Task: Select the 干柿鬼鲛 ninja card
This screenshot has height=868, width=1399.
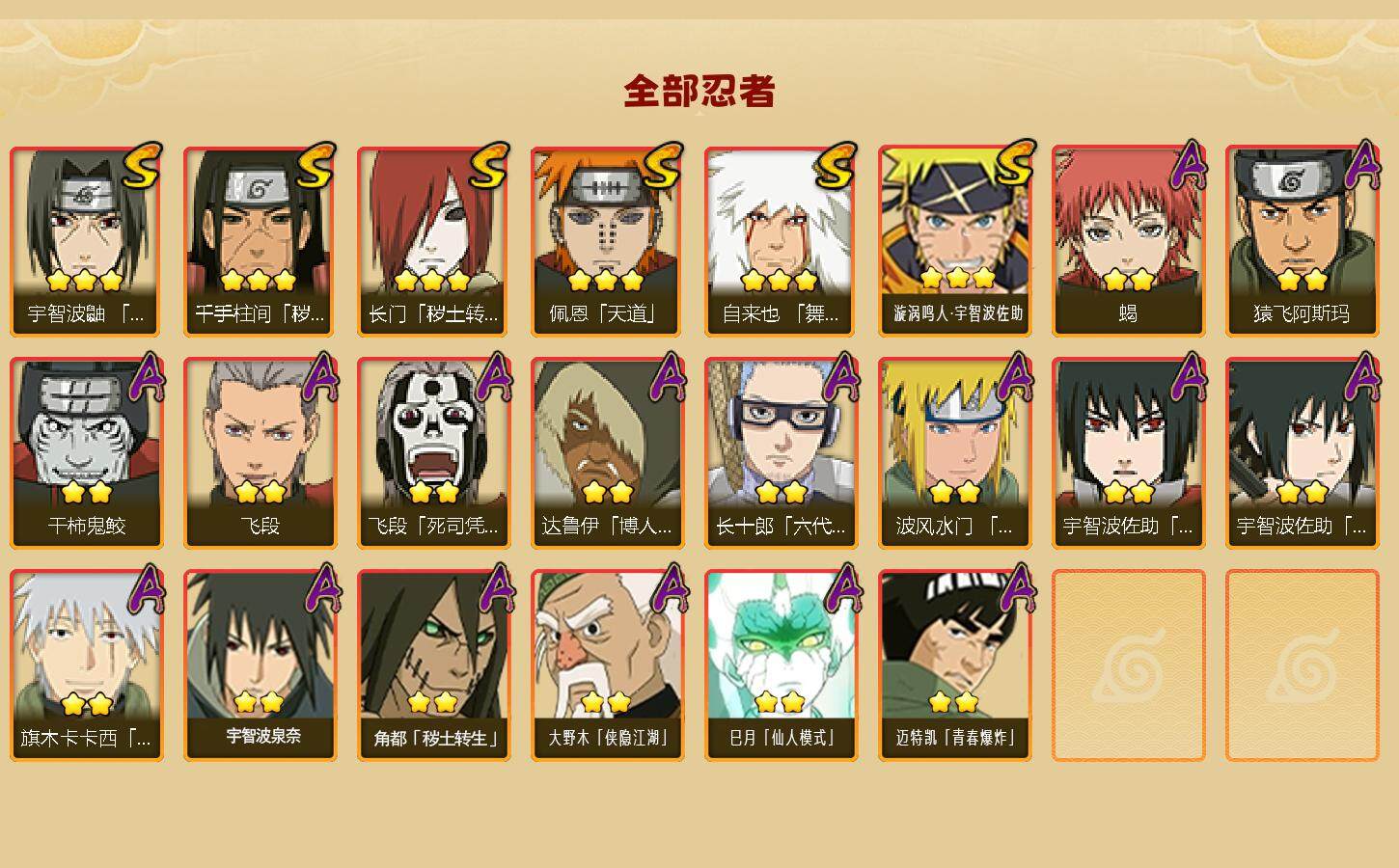Action: pos(86,453)
